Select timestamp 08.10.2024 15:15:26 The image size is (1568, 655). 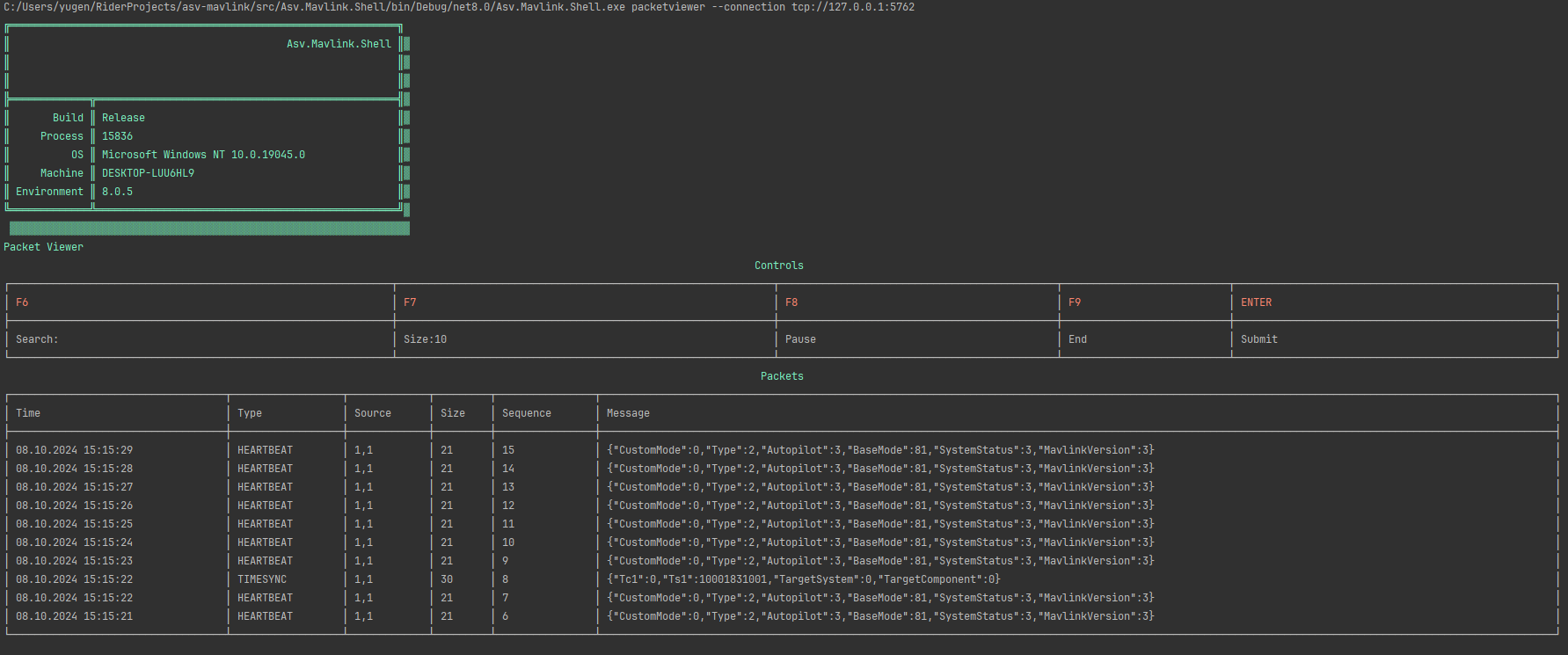click(74, 506)
